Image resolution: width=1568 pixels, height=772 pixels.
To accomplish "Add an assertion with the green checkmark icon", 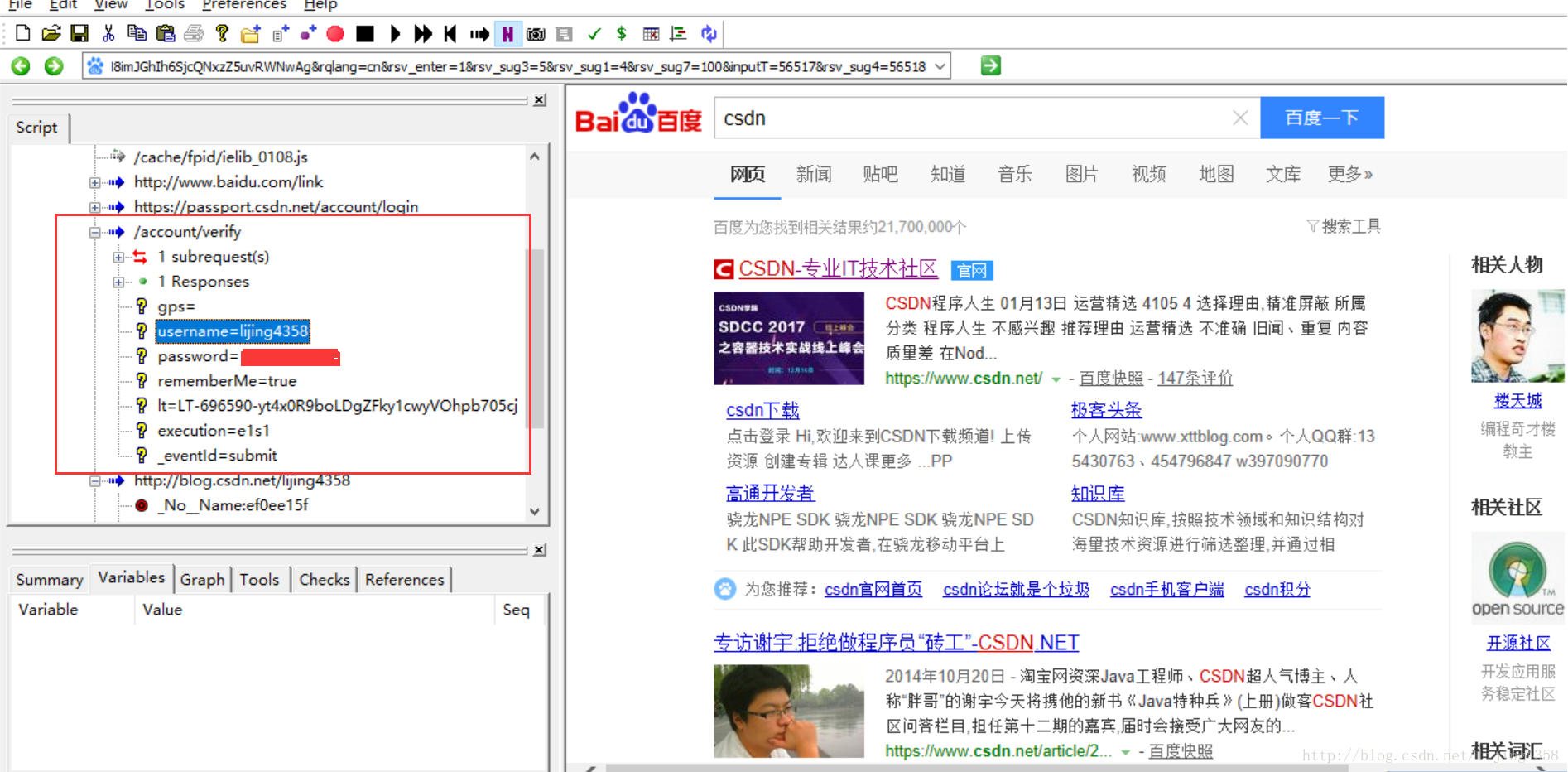I will pos(594,33).
